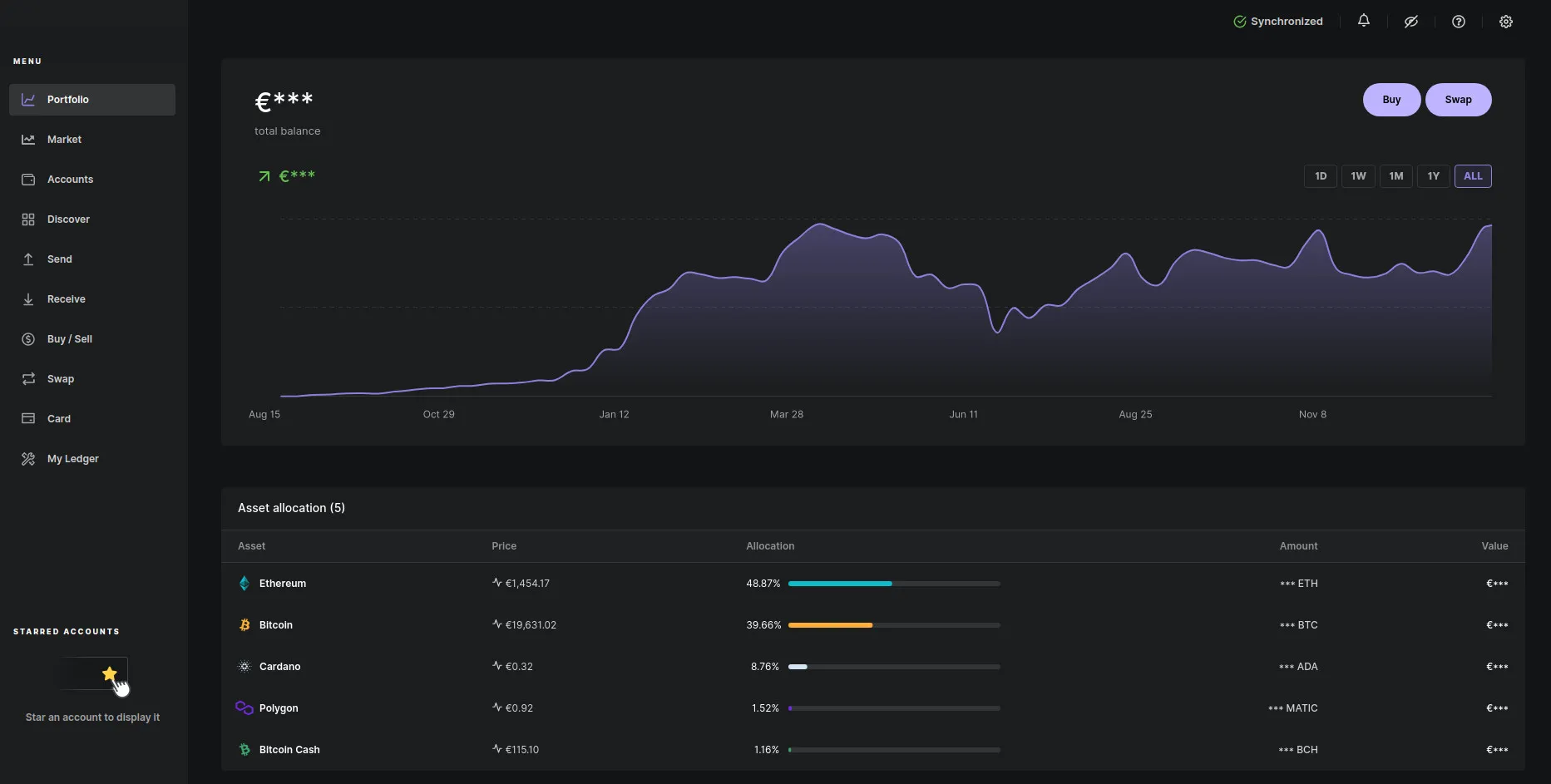Screen dimensions: 1551x784
Task: Switch chart range to 1Y
Action: (1433, 175)
